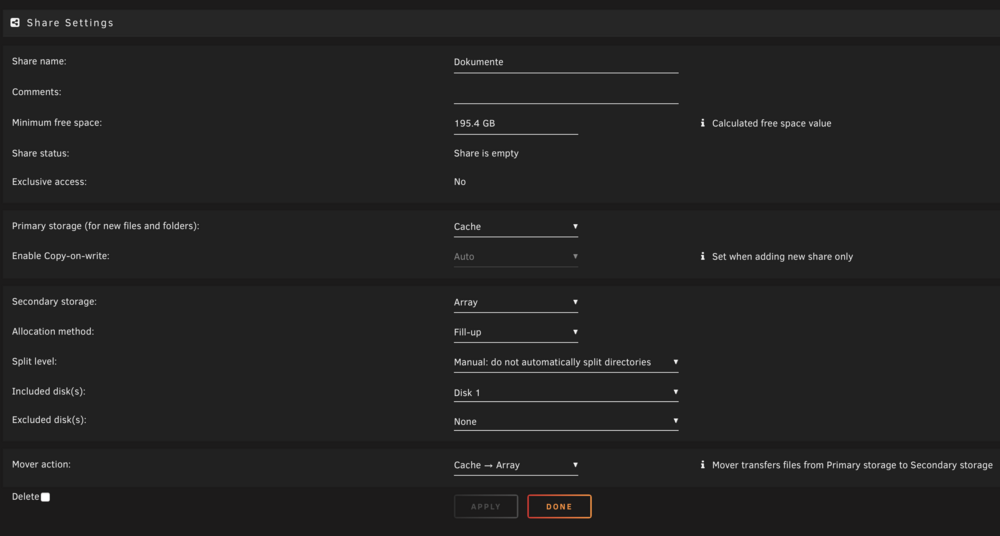Click the Minimum free space label
This screenshot has width=1000, height=536.
tap(57, 123)
